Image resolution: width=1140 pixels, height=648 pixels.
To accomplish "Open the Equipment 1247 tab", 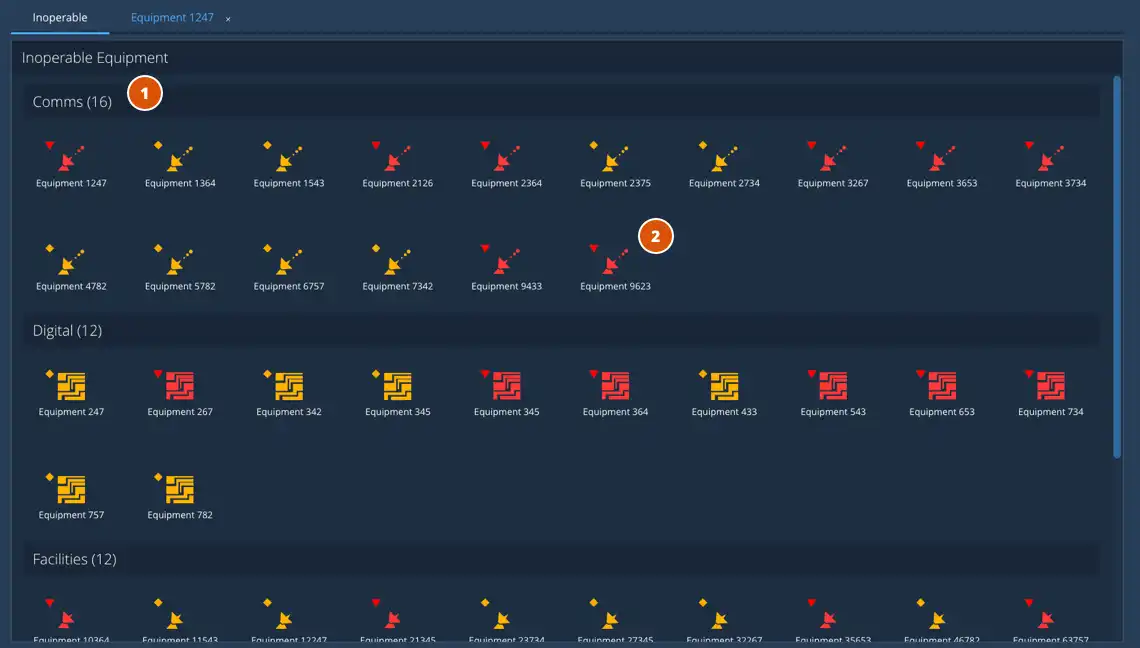I will pyautogui.click(x=172, y=17).
